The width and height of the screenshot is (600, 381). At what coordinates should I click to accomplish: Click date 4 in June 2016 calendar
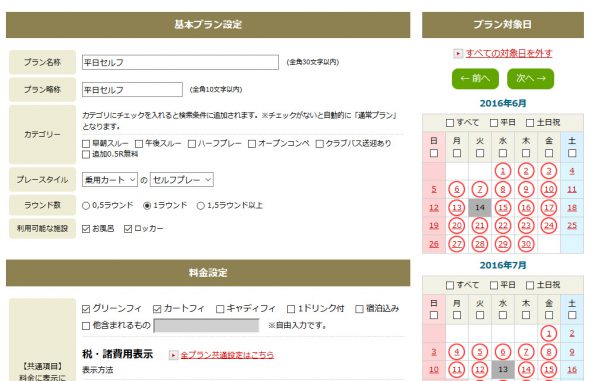coord(572,171)
